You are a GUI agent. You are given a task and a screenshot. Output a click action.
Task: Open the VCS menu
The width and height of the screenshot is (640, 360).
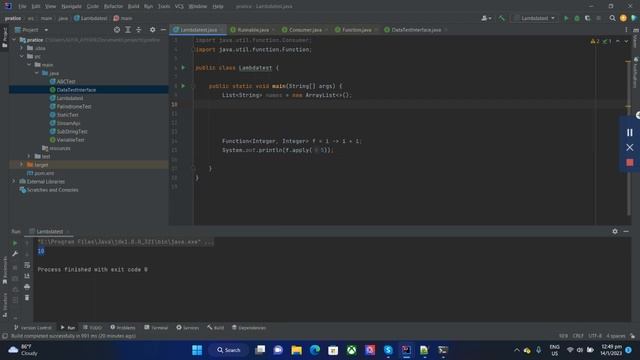(179, 6)
